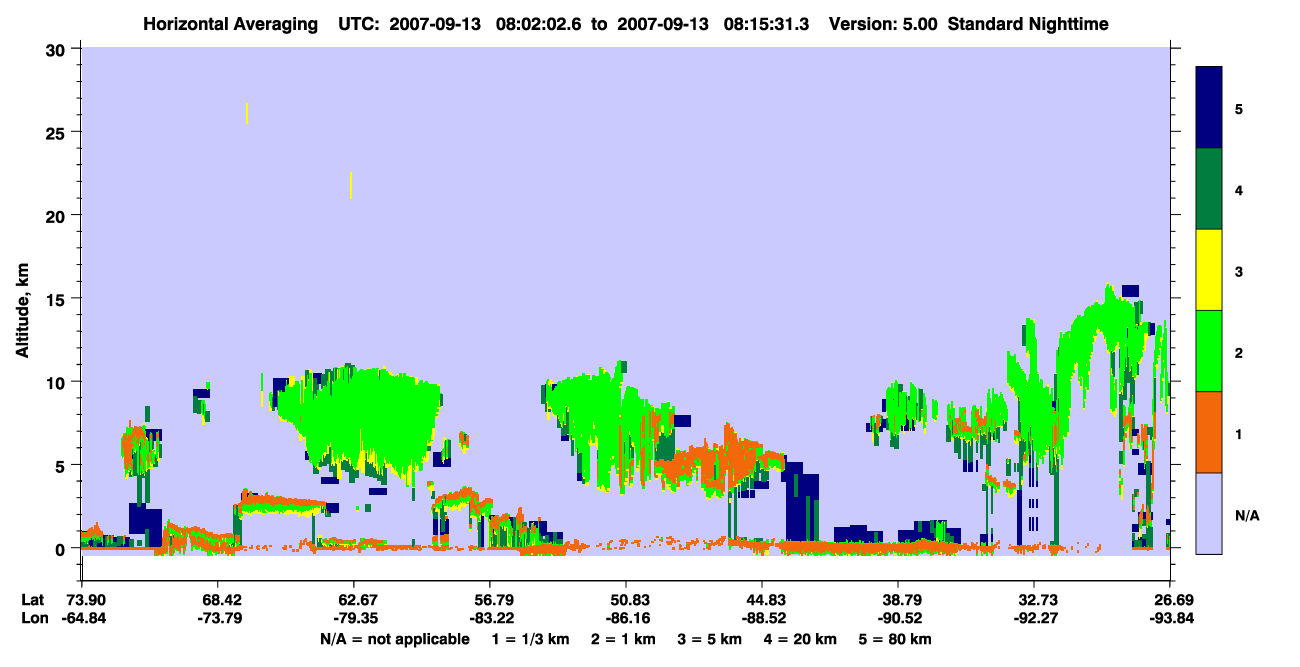Click the longitude value '-73.79'
Image resolution: width=1300 pixels, height=667 pixels.
coord(218,618)
